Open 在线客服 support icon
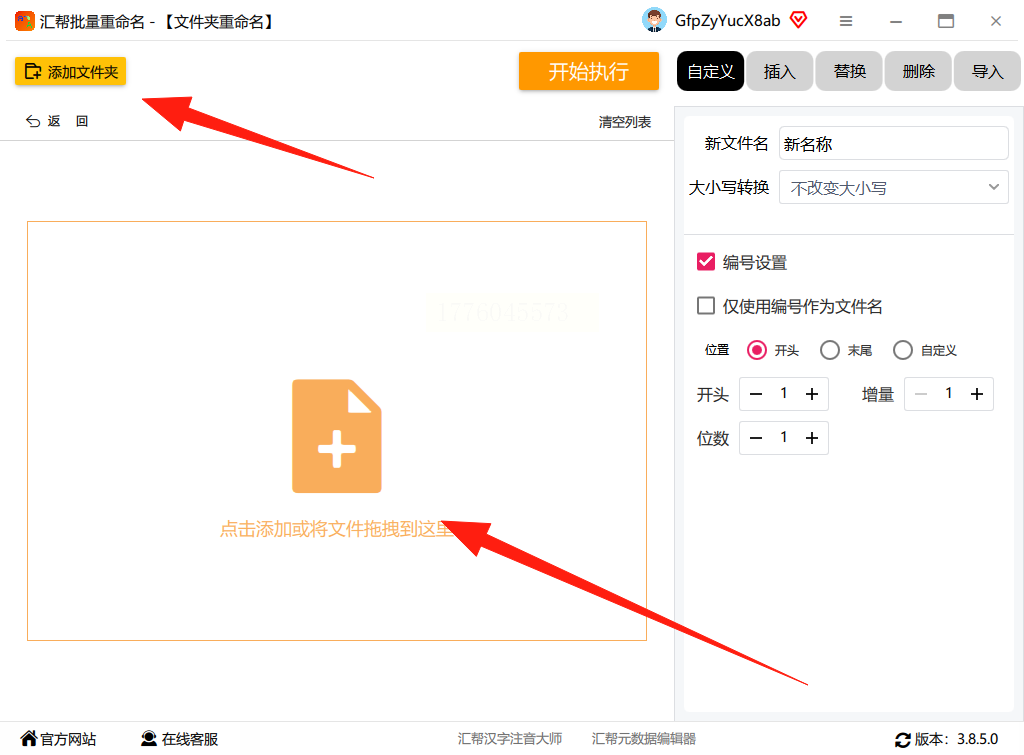Image resolution: width=1024 pixels, height=755 pixels. coord(149,738)
